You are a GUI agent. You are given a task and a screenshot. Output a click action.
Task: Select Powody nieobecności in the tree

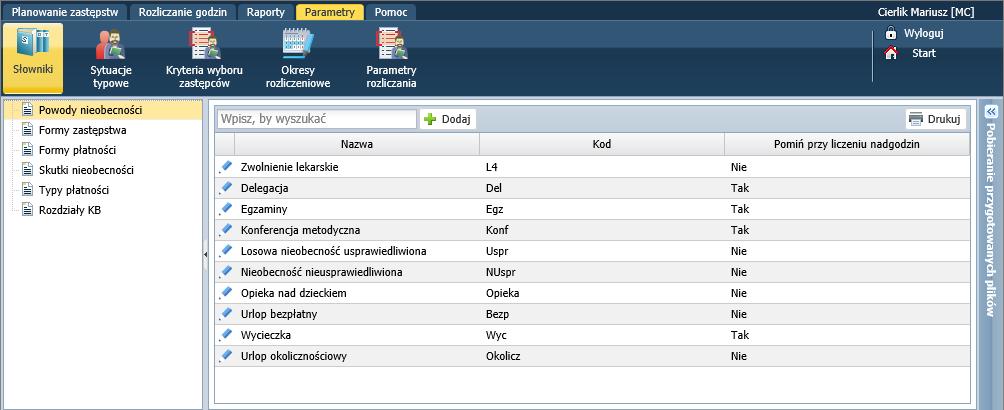90,110
